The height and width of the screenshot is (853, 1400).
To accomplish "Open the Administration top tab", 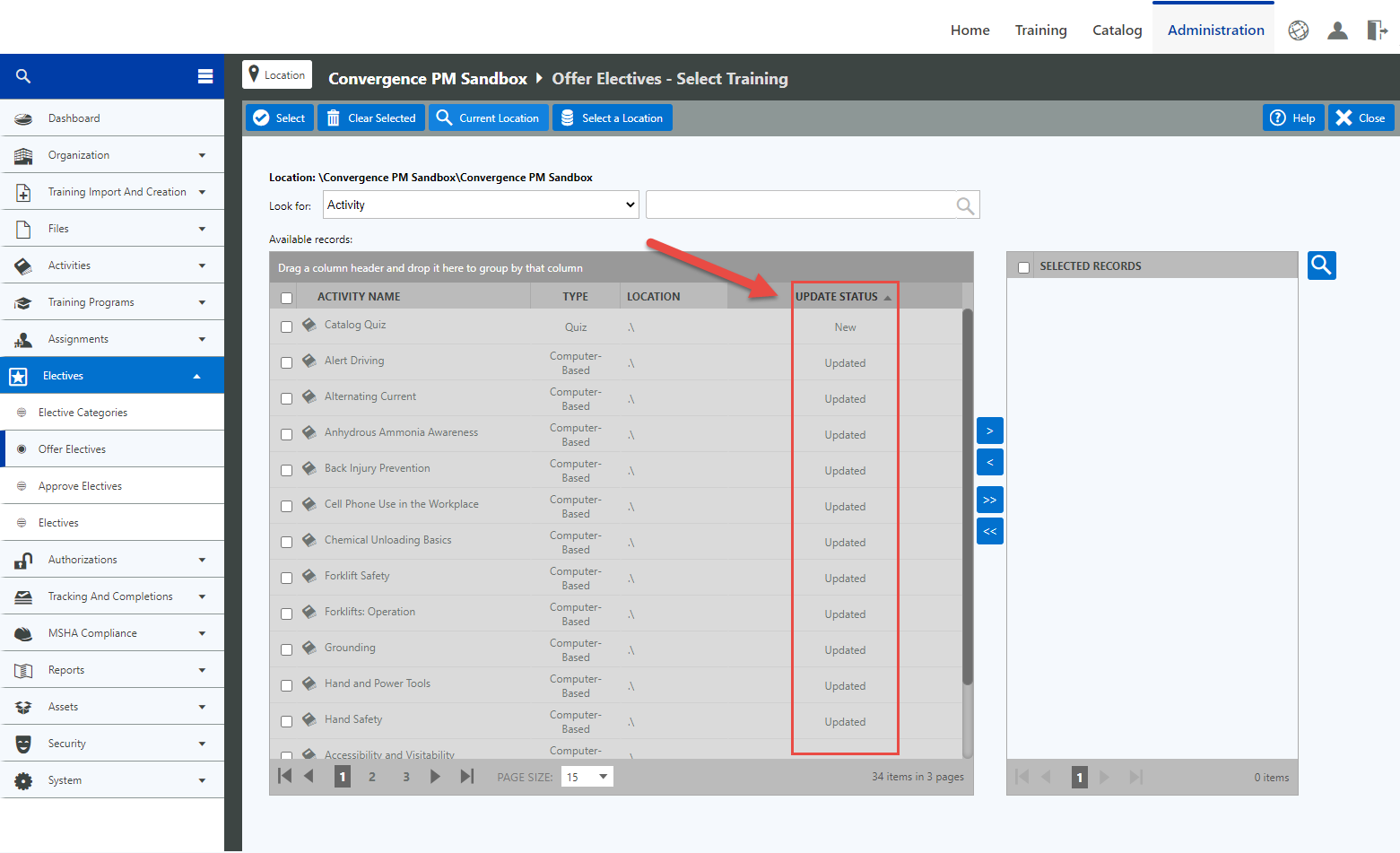I will click(1215, 30).
